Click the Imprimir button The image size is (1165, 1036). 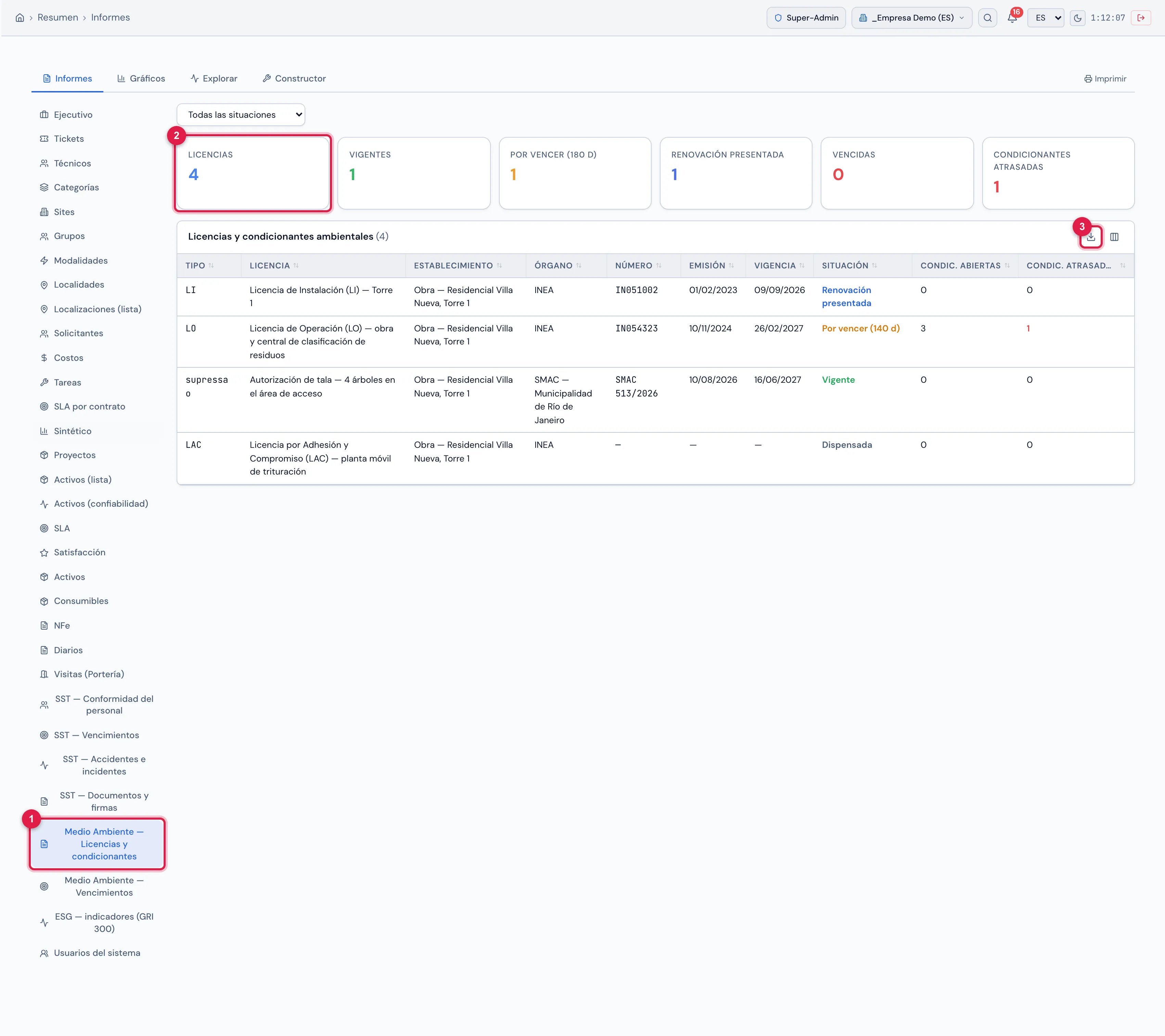[1105, 79]
